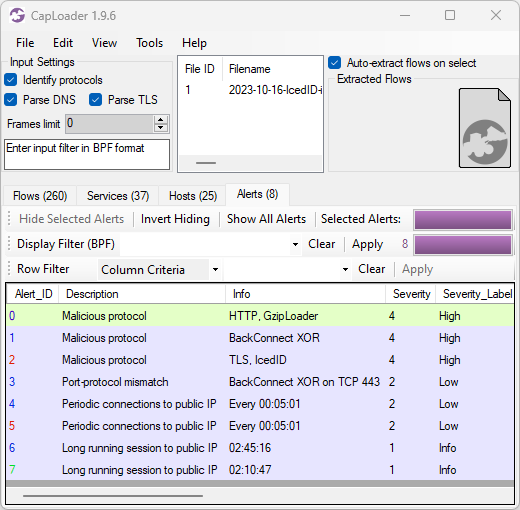Click the Selected Alerts purple progress bar
Image resolution: width=520 pixels, height=510 pixels.
[x=463, y=220]
